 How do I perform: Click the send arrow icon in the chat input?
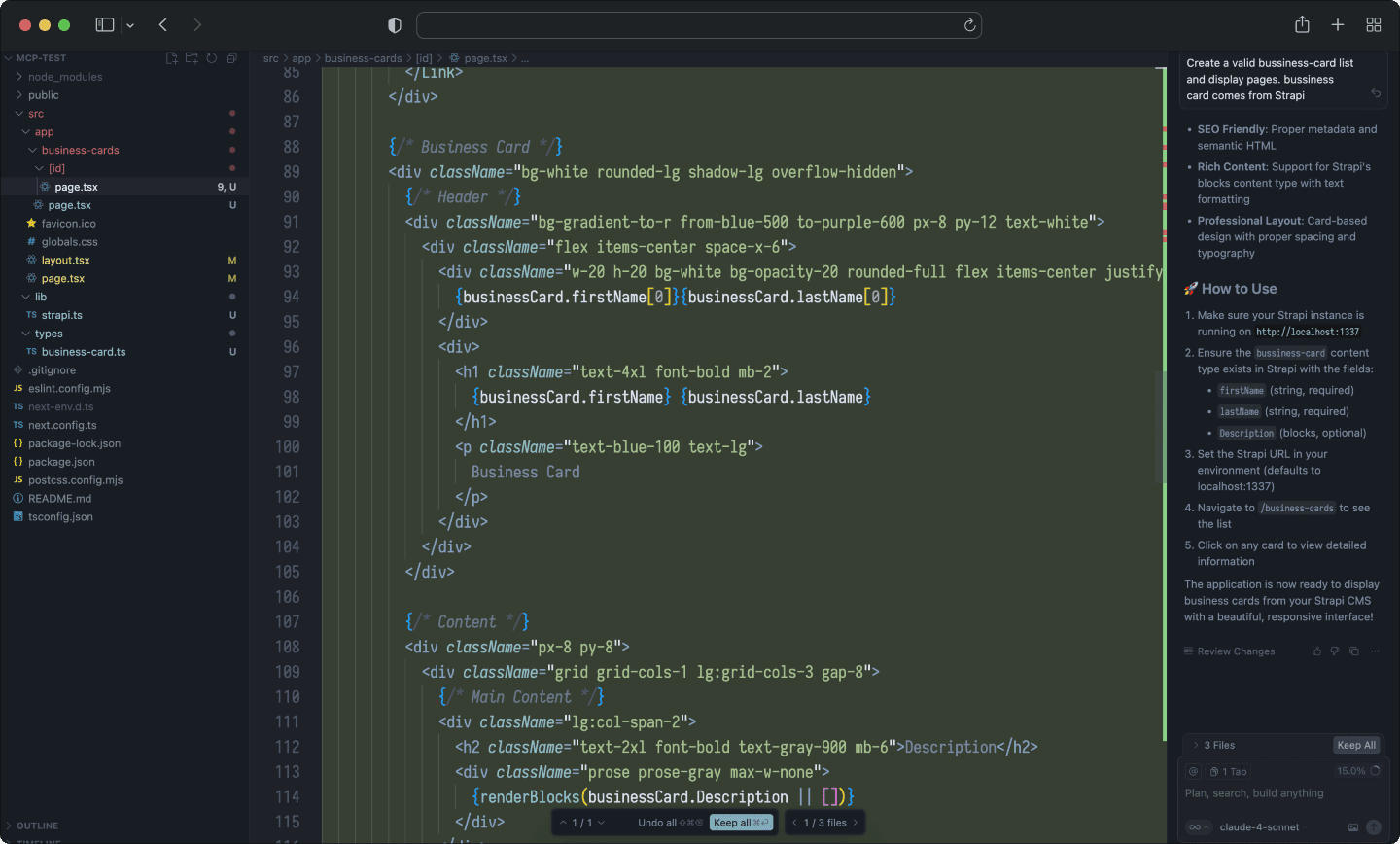pyautogui.click(x=1374, y=826)
